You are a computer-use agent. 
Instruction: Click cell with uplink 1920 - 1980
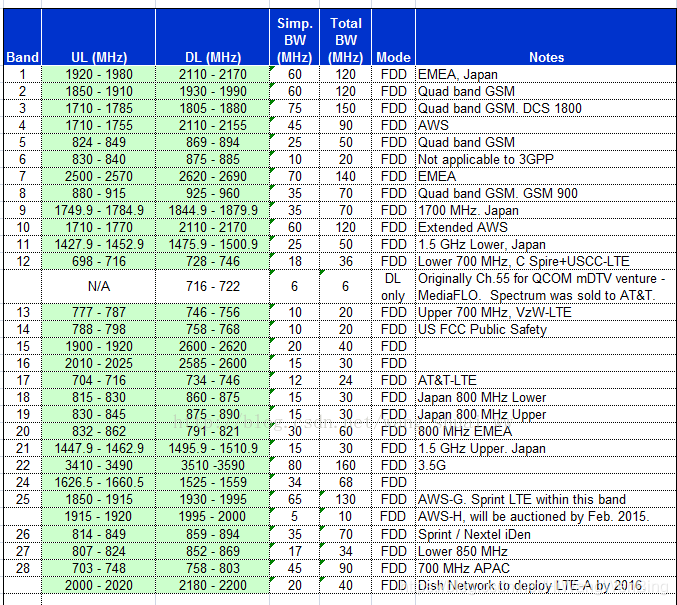coord(98,74)
